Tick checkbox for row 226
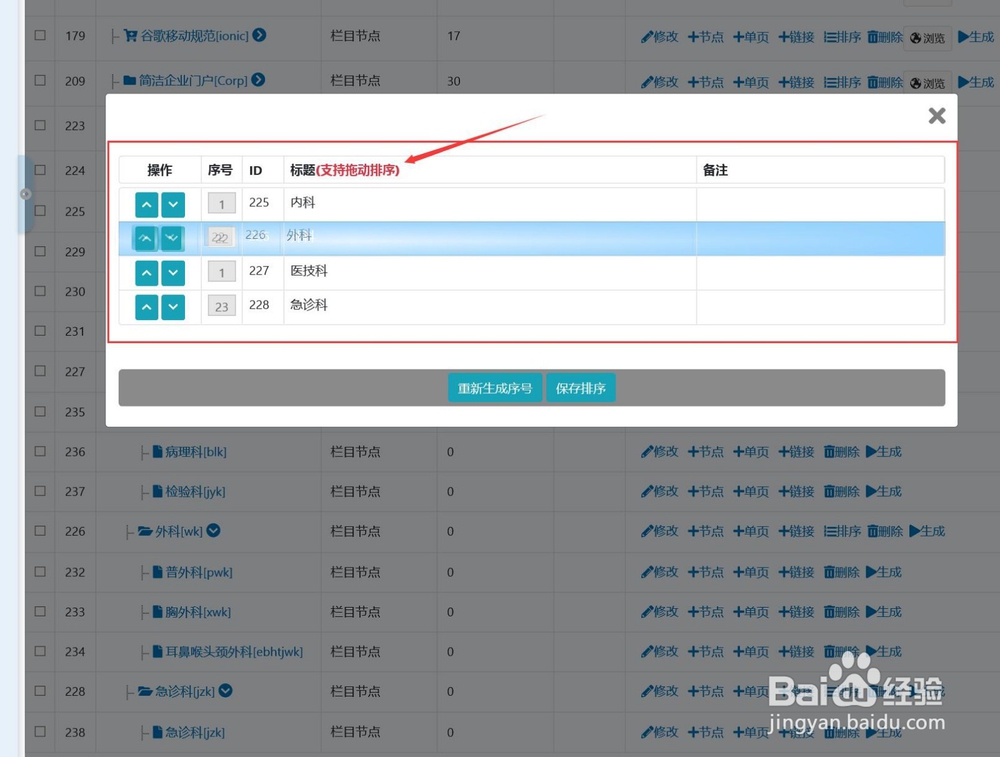Image resolution: width=1000 pixels, height=757 pixels. point(40,531)
